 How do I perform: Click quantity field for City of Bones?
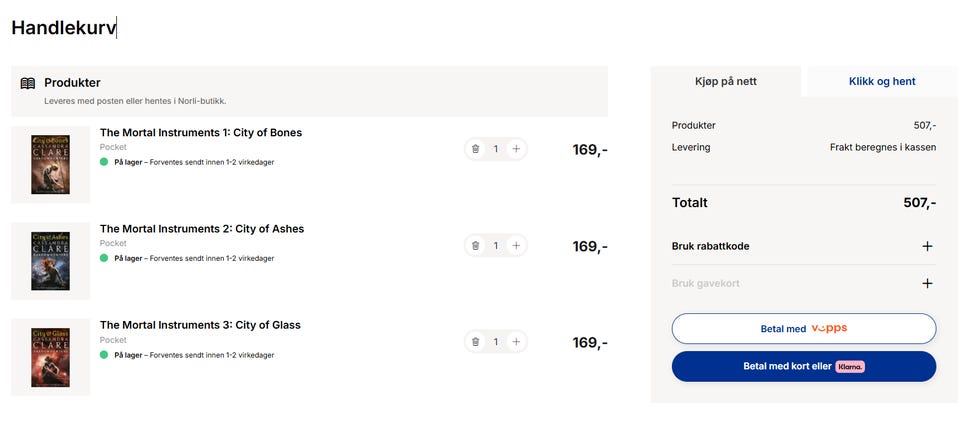click(496, 149)
